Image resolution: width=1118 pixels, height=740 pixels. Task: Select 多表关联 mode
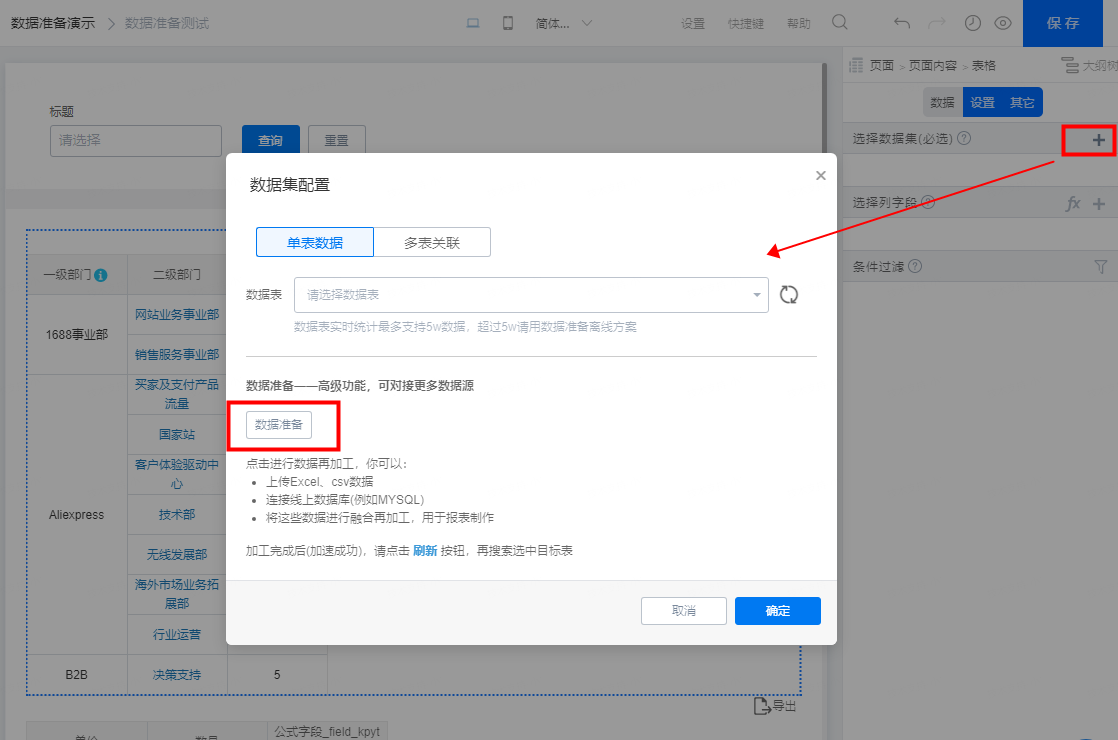coord(432,242)
